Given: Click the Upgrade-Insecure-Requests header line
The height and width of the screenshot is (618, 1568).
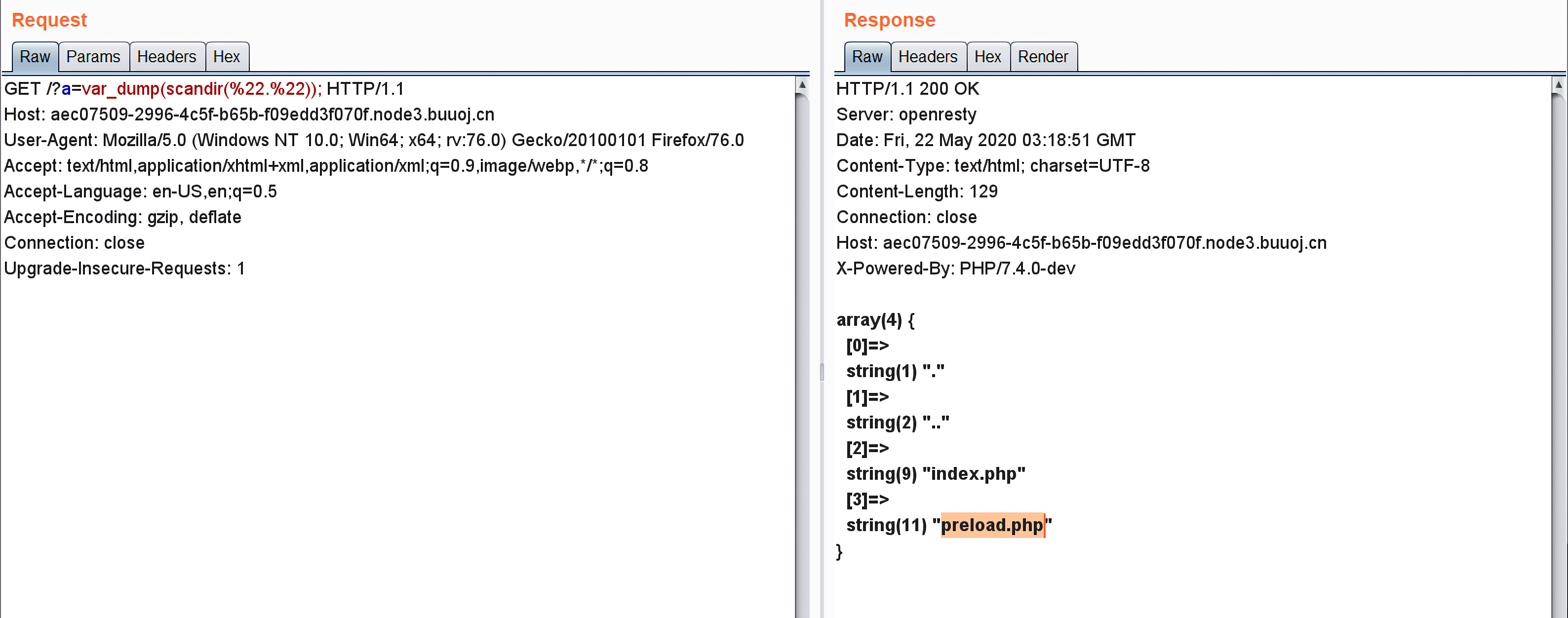Looking at the screenshot, I should pyautogui.click(x=124, y=268).
